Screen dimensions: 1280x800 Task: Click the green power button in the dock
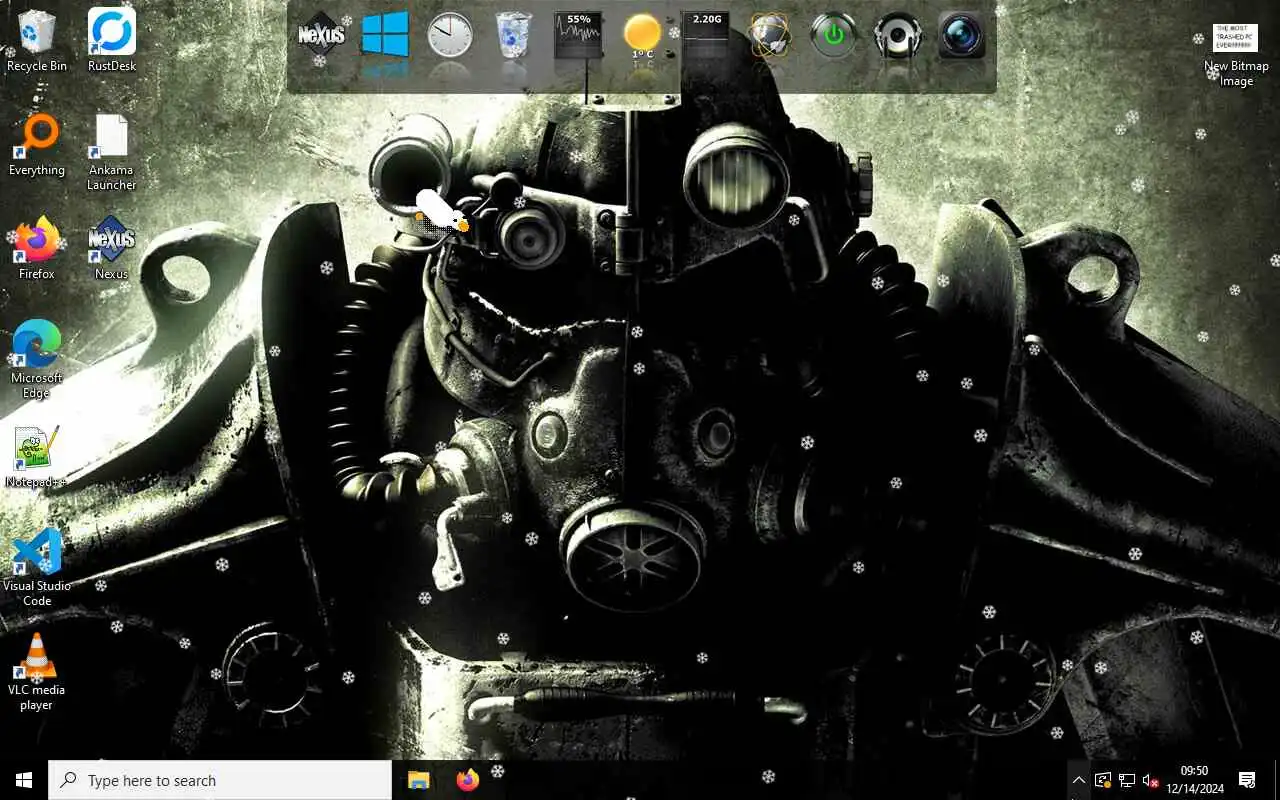click(834, 35)
